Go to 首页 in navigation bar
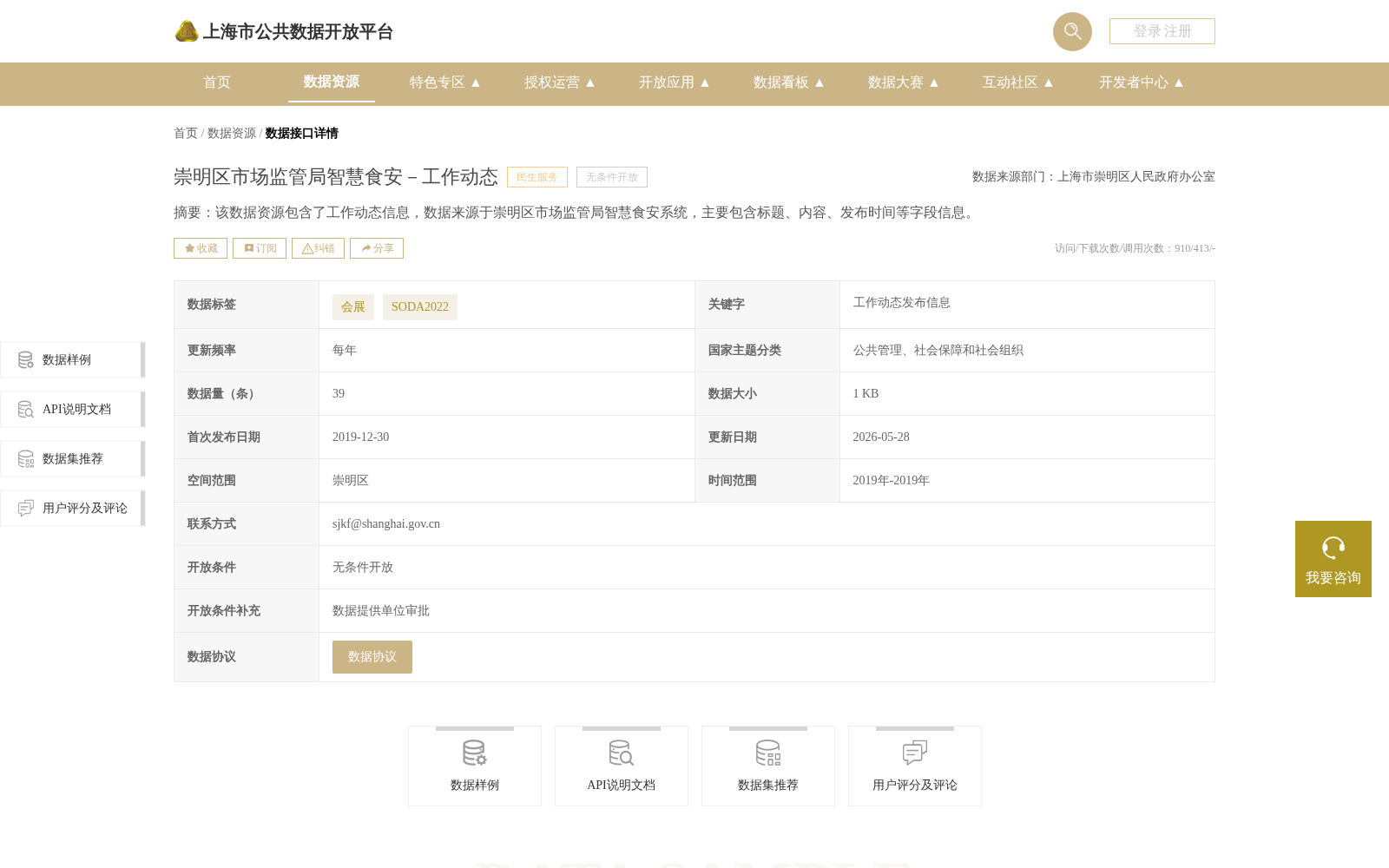Screen dimensions: 1389x868 (x=217, y=82)
